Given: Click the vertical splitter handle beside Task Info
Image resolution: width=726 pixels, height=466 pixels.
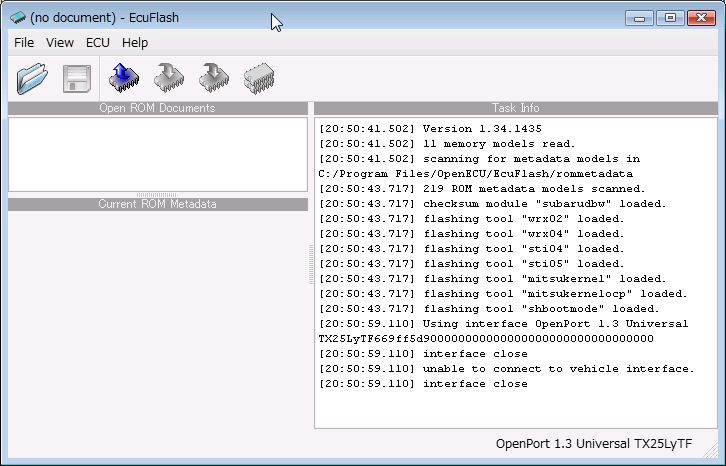Looking at the screenshot, I should [311, 264].
